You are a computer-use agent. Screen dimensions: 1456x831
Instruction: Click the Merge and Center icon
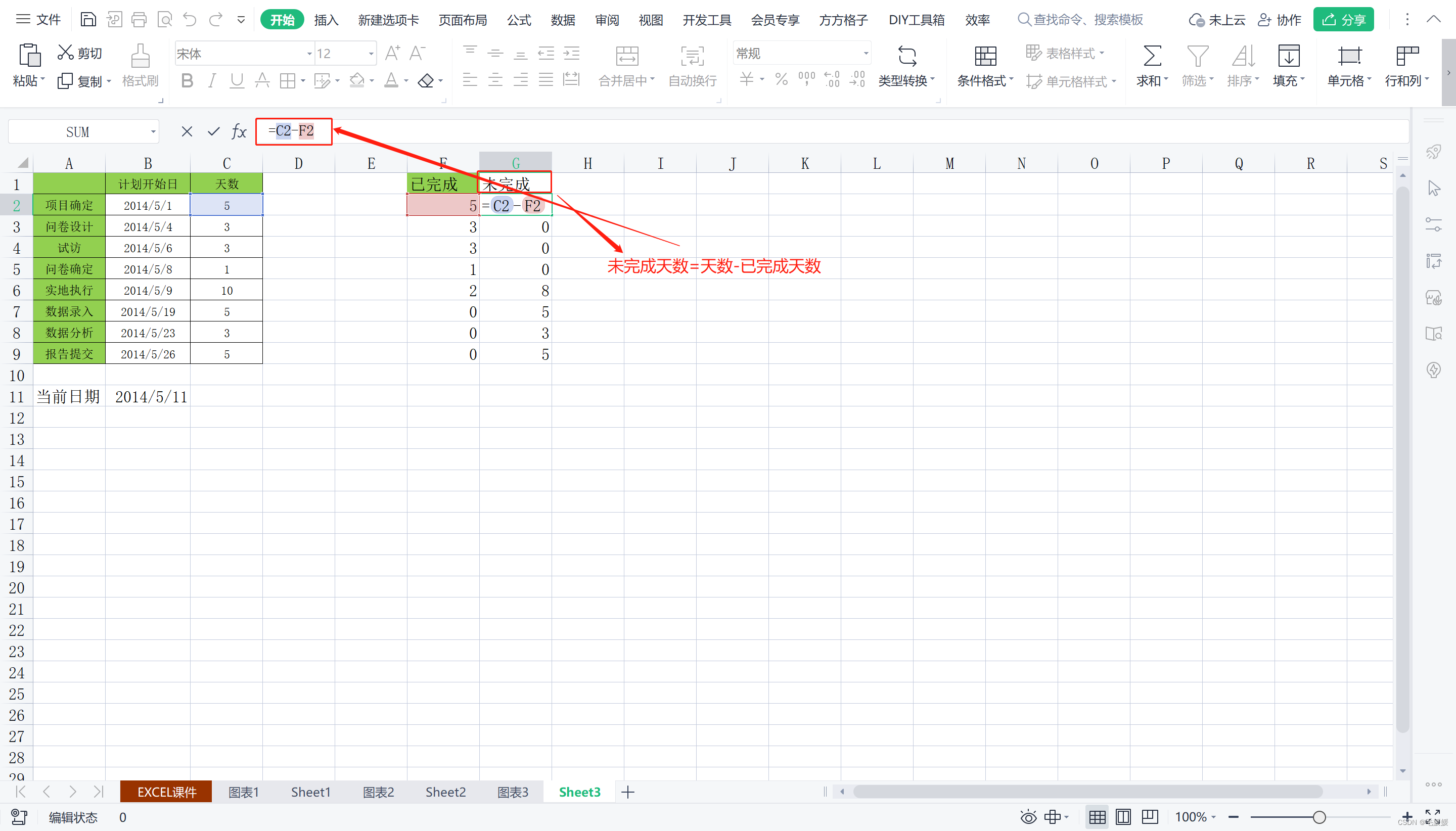(627, 57)
